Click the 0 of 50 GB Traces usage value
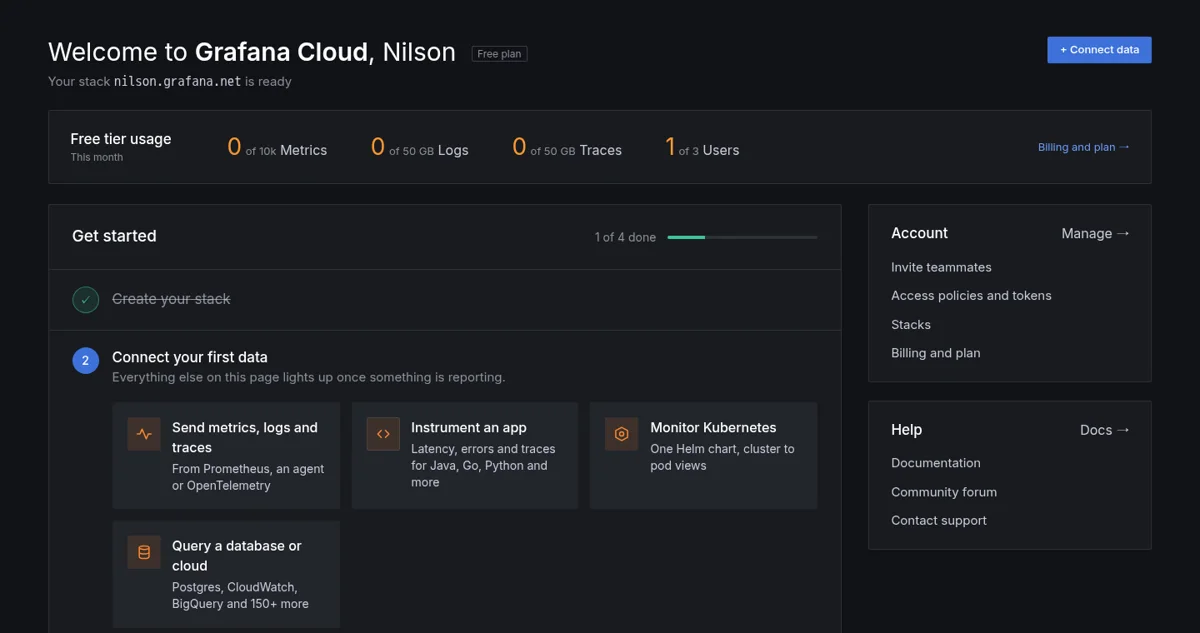This screenshot has width=1200, height=633. (x=567, y=148)
